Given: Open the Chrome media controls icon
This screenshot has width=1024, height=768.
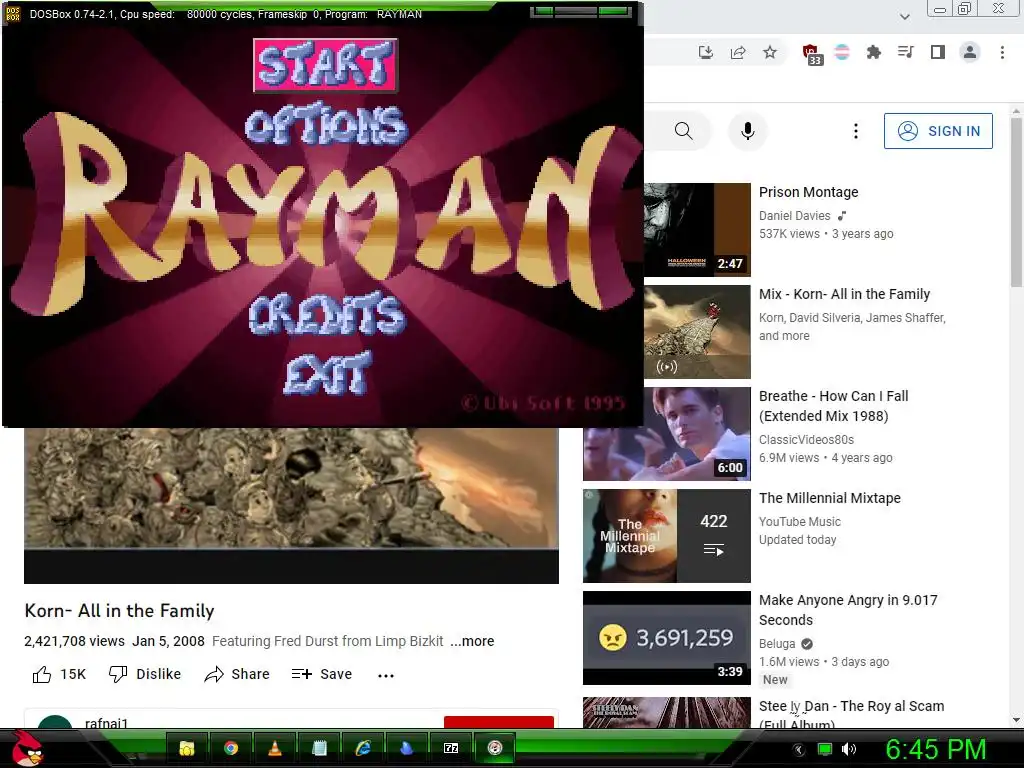Looking at the screenshot, I should pyautogui.click(x=905, y=52).
